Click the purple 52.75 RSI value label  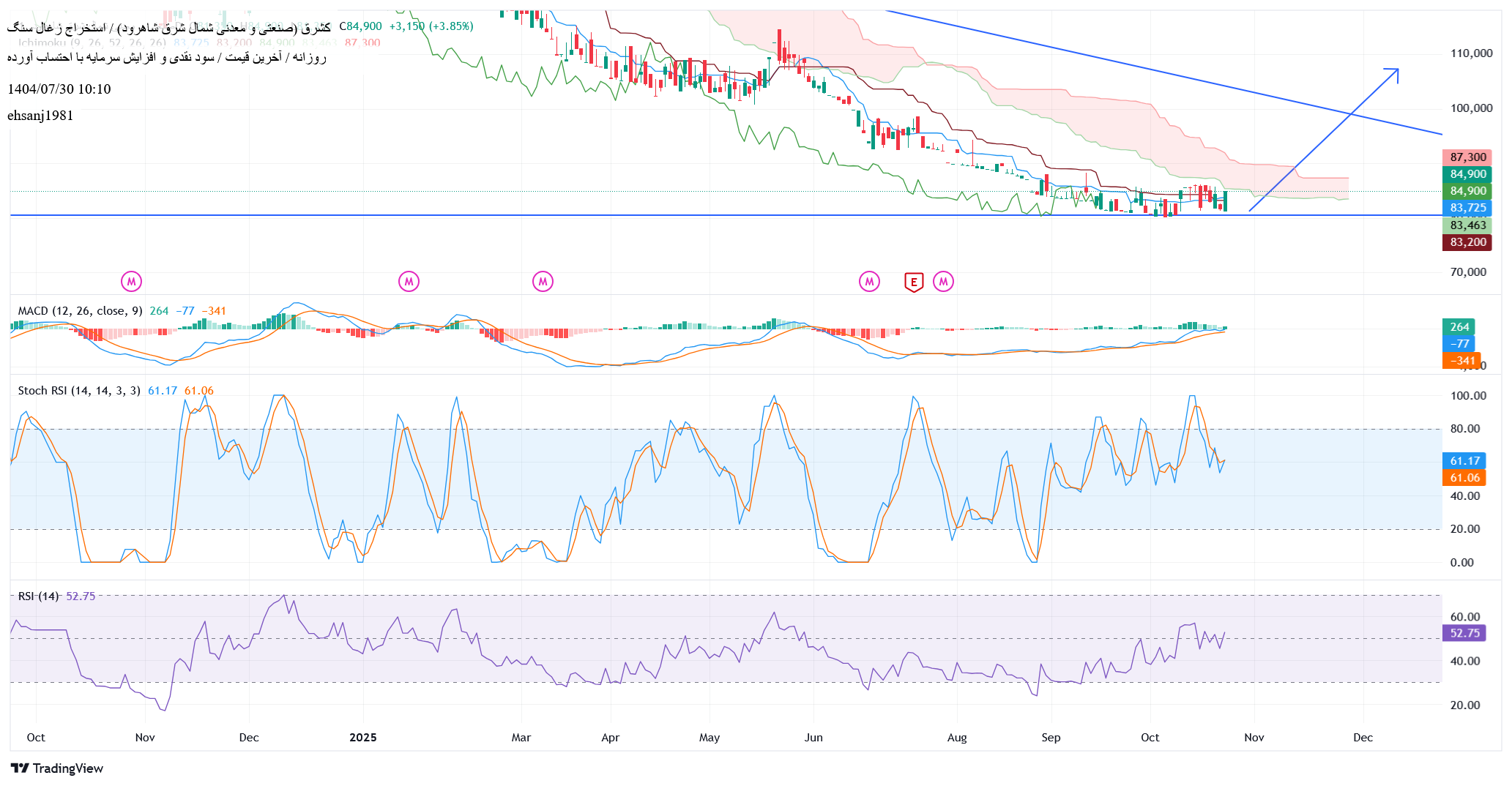pyautogui.click(x=1464, y=633)
